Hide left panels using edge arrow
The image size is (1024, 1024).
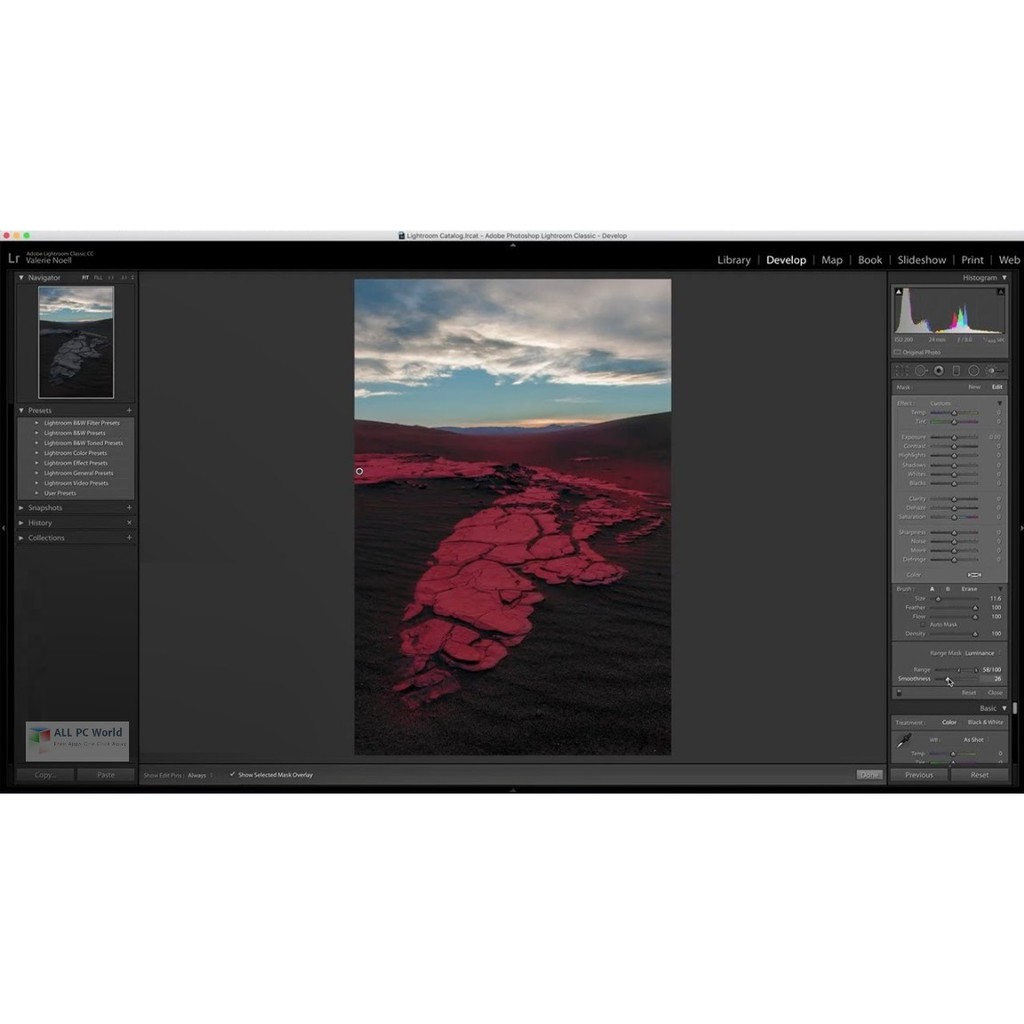tap(3, 528)
